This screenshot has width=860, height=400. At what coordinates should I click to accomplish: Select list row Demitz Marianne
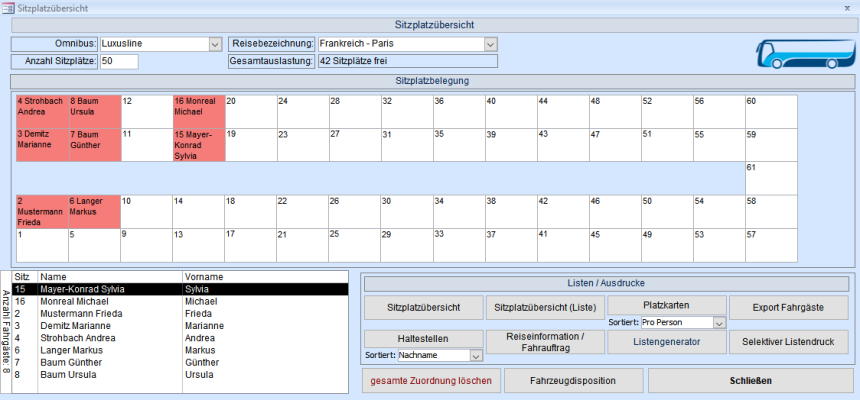pyautogui.click(x=180, y=326)
